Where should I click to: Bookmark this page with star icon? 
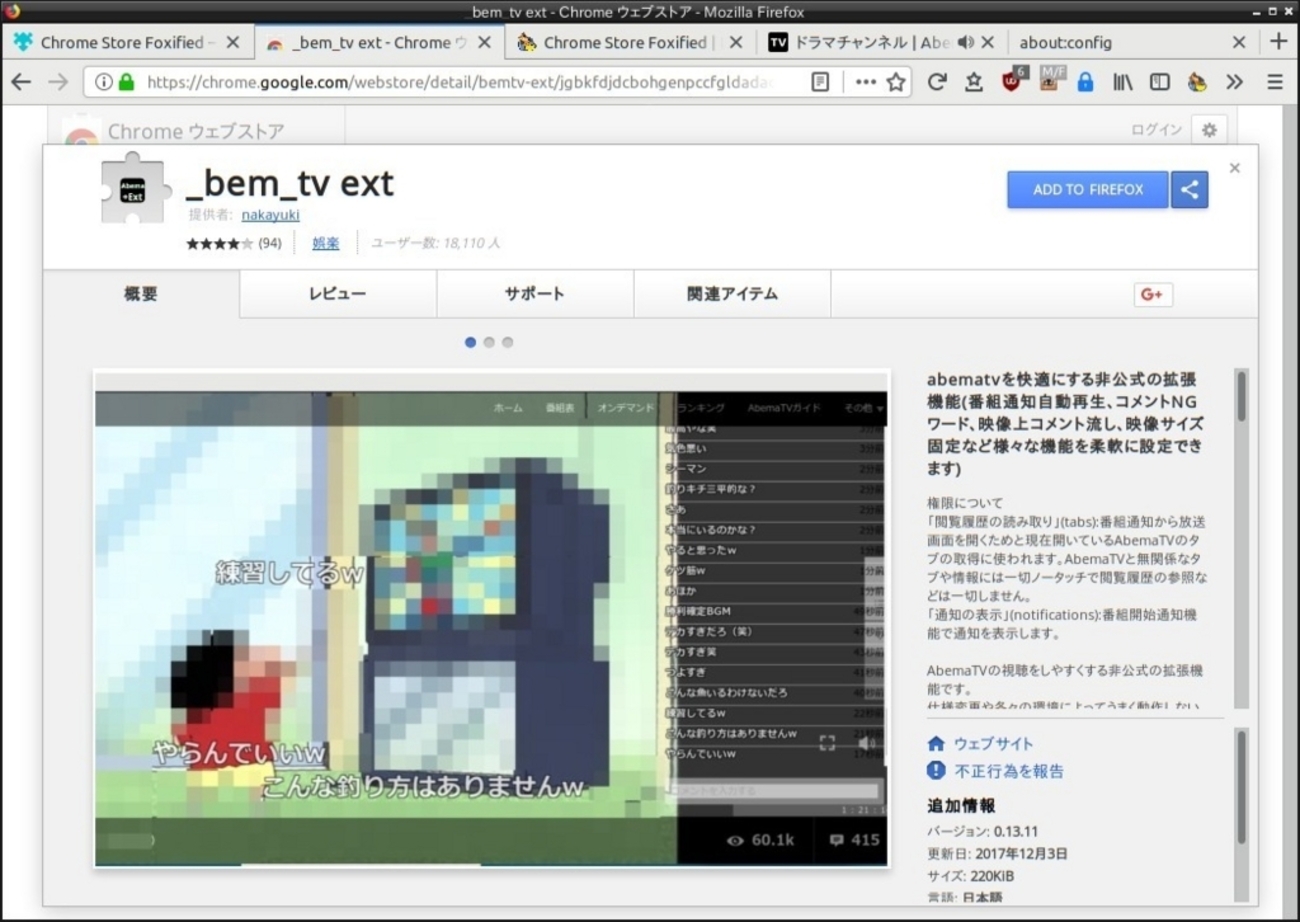[x=896, y=82]
